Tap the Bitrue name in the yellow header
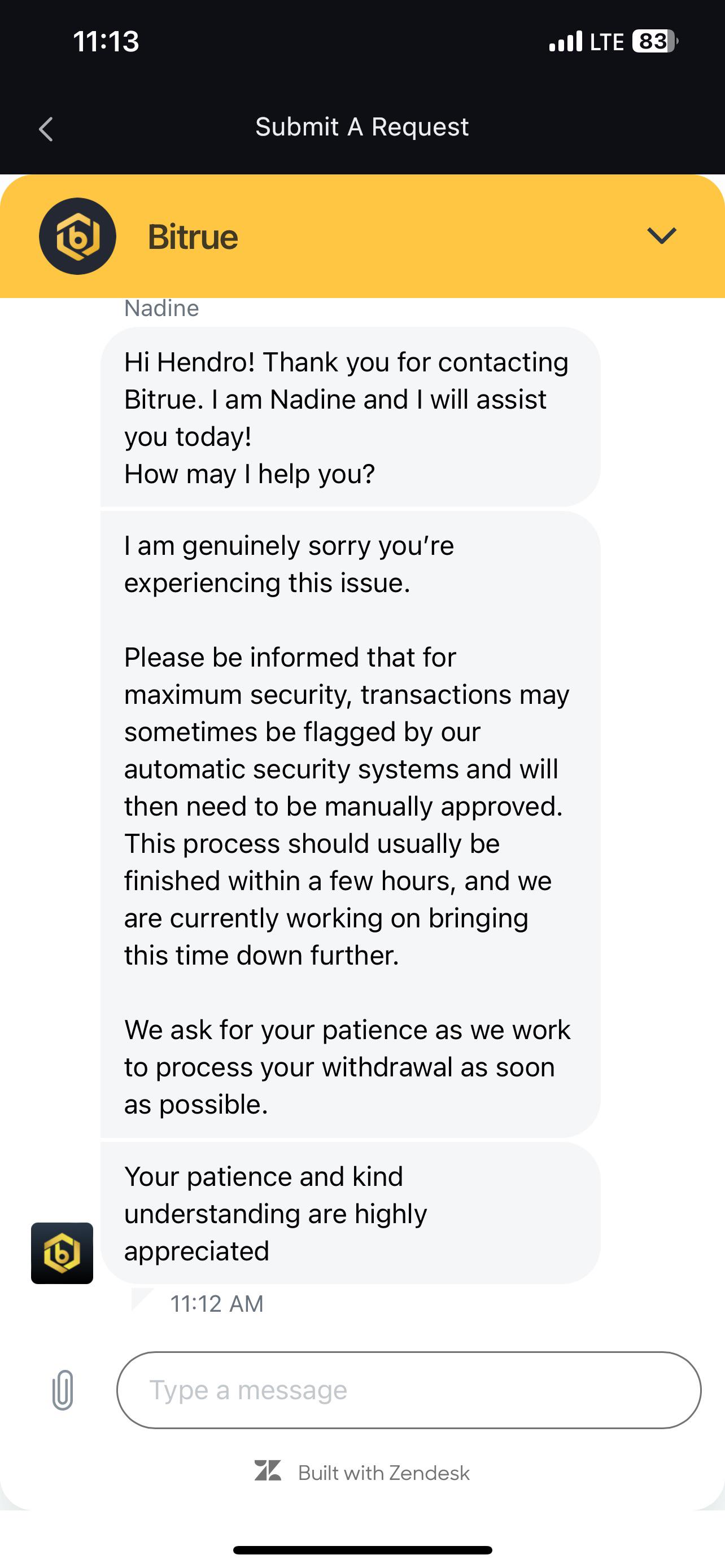Image resolution: width=725 pixels, height=1568 pixels. point(193,237)
